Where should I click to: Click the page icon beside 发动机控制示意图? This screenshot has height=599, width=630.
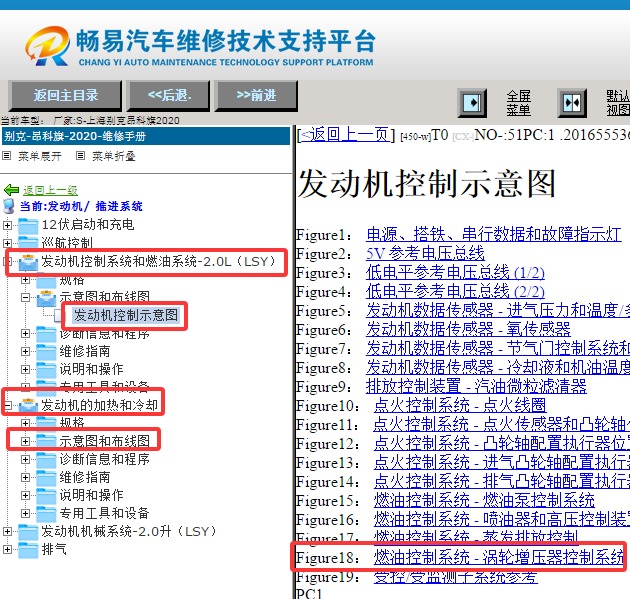pyautogui.click(x=58, y=316)
